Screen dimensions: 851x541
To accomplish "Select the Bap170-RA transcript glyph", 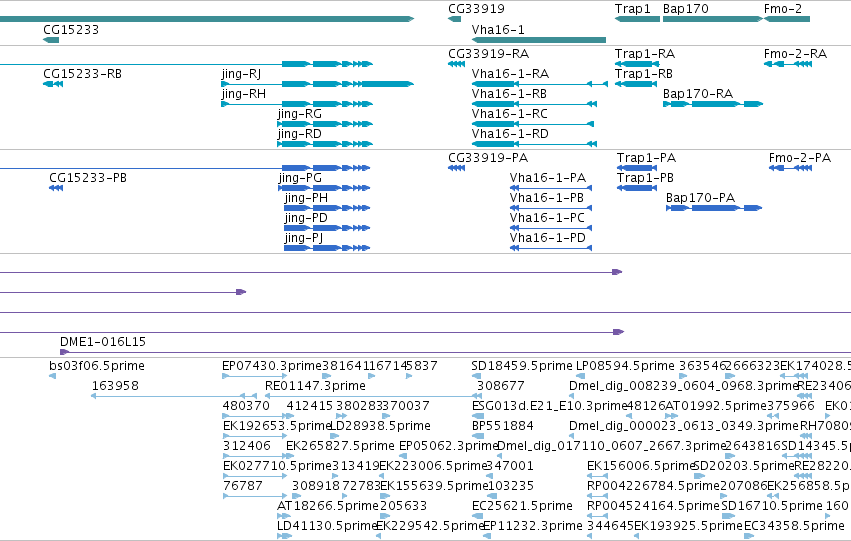I will click(x=713, y=104).
